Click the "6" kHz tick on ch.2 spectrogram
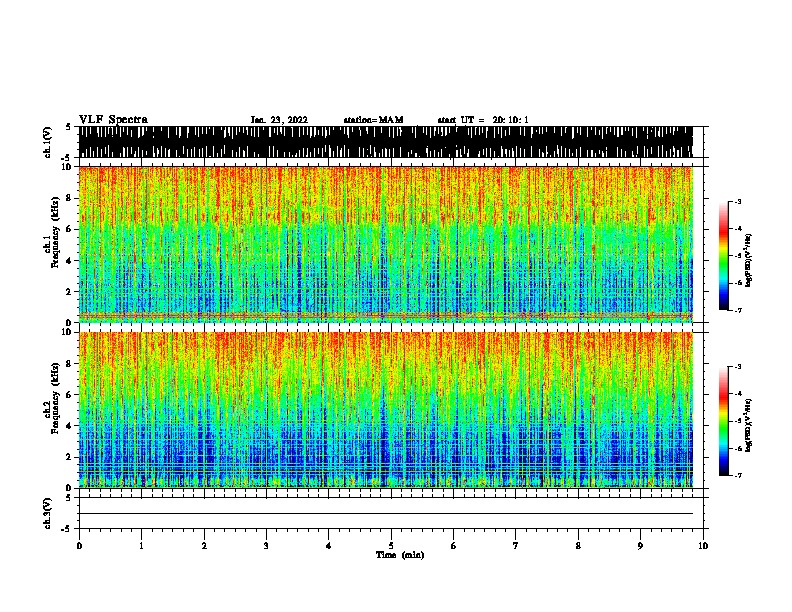792x612 pixels. pos(70,394)
